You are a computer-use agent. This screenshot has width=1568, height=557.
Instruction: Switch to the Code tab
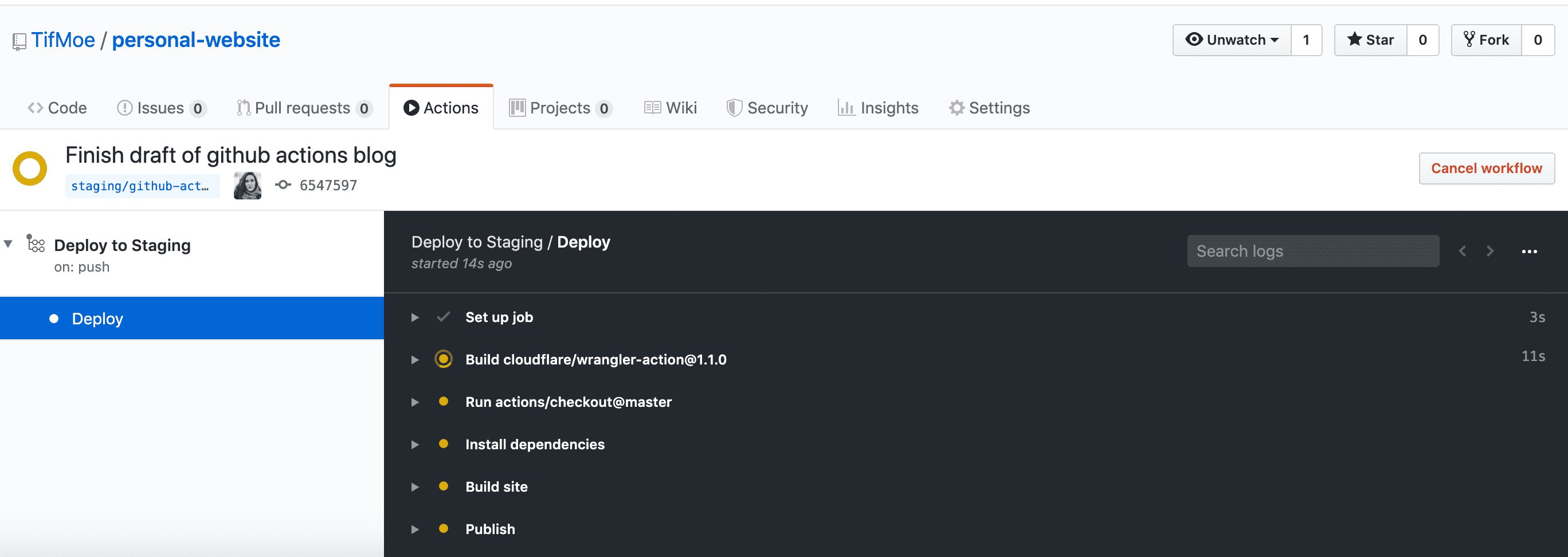click(x=58, y=108)
